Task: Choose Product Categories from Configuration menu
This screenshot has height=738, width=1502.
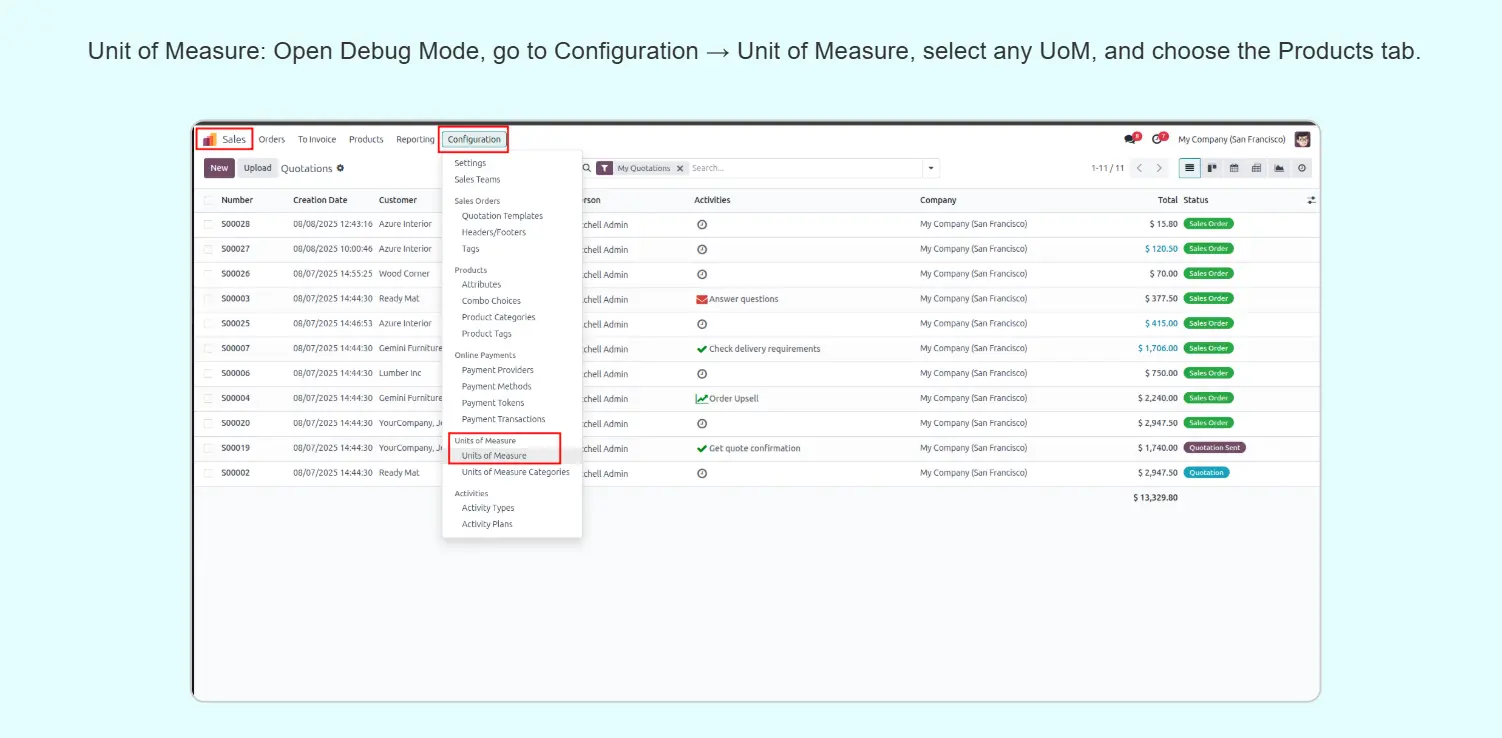Action: click(498, 317)
